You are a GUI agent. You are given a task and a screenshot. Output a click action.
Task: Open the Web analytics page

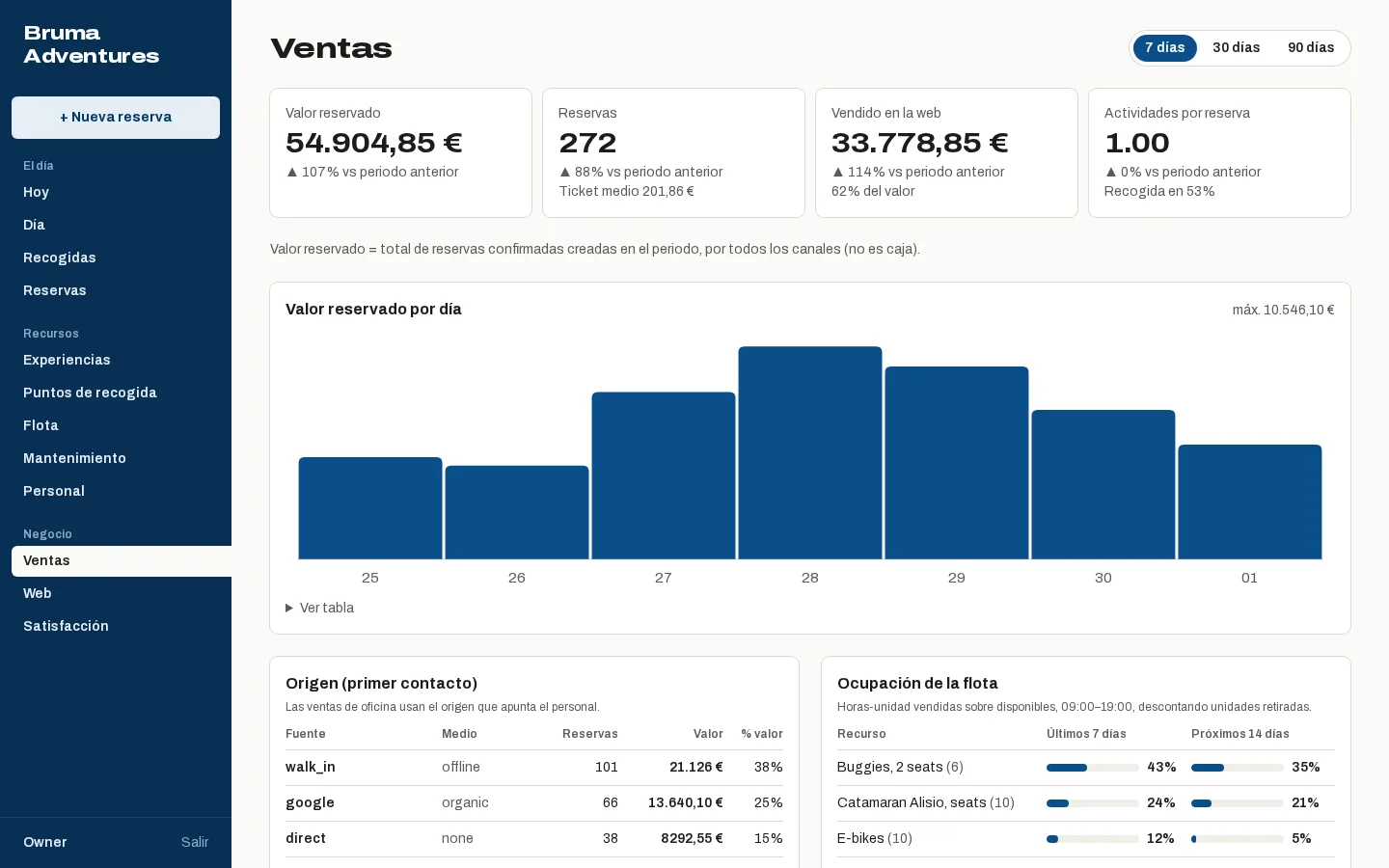(116, 593)
